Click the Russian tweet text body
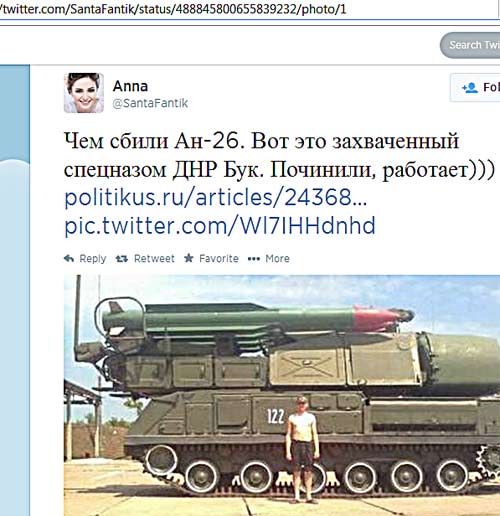Viewport: 500px width, 516px height. point(279,155)
